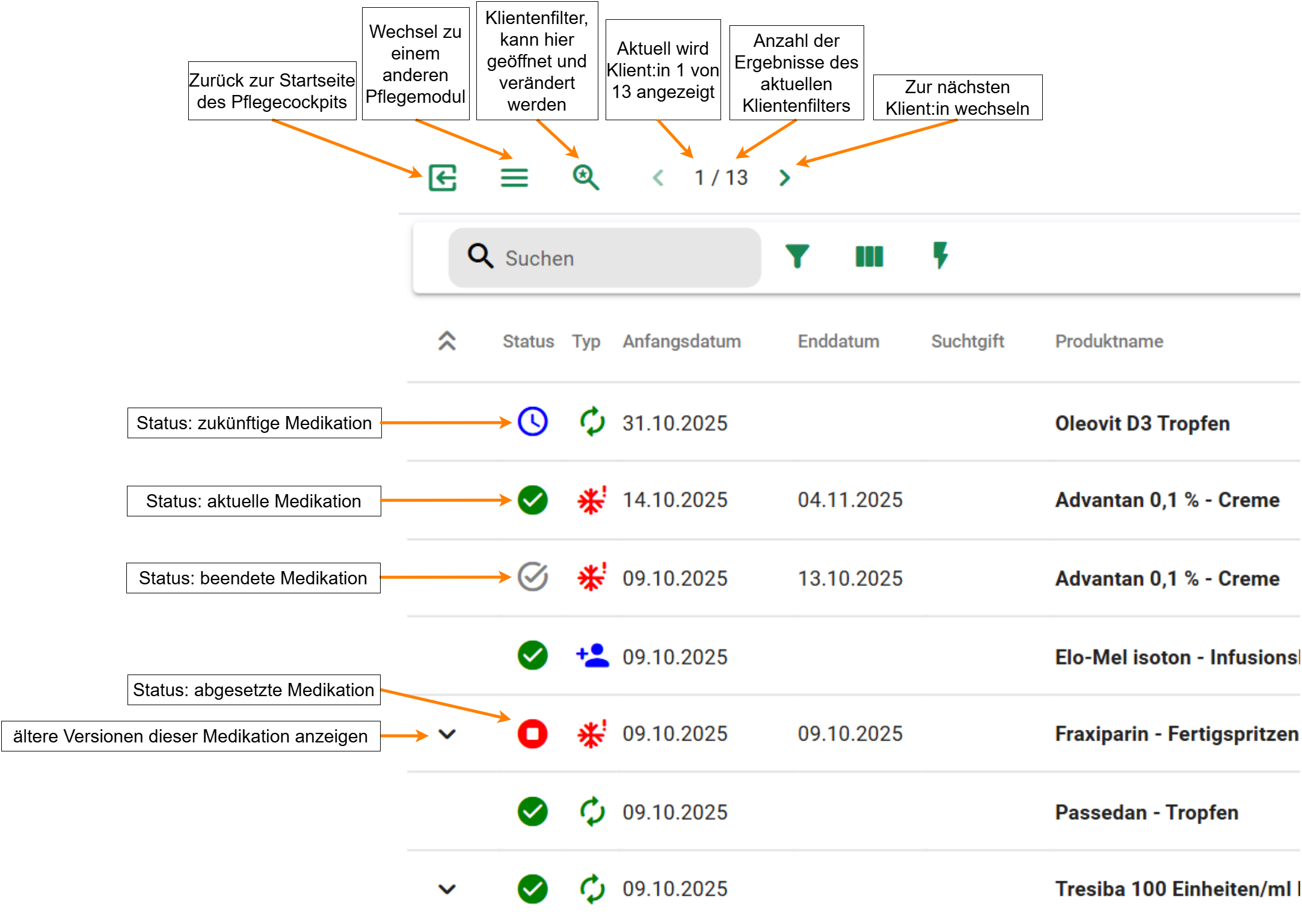Open the hamburger module menu
This screenshot has height=924, width=1302.
(x=514, y=178)
